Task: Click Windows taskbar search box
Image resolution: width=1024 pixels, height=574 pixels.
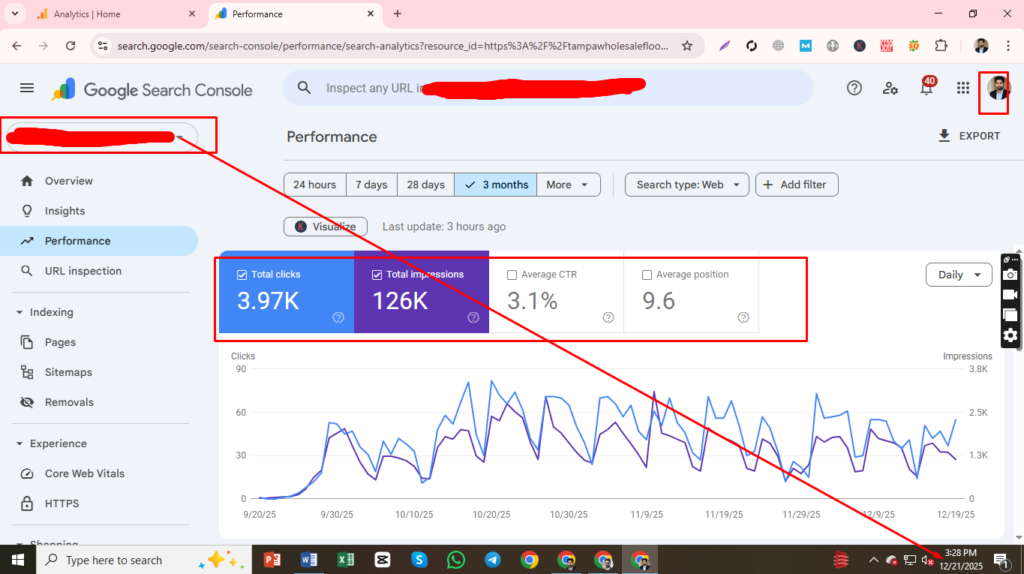Action: (144, 560)
